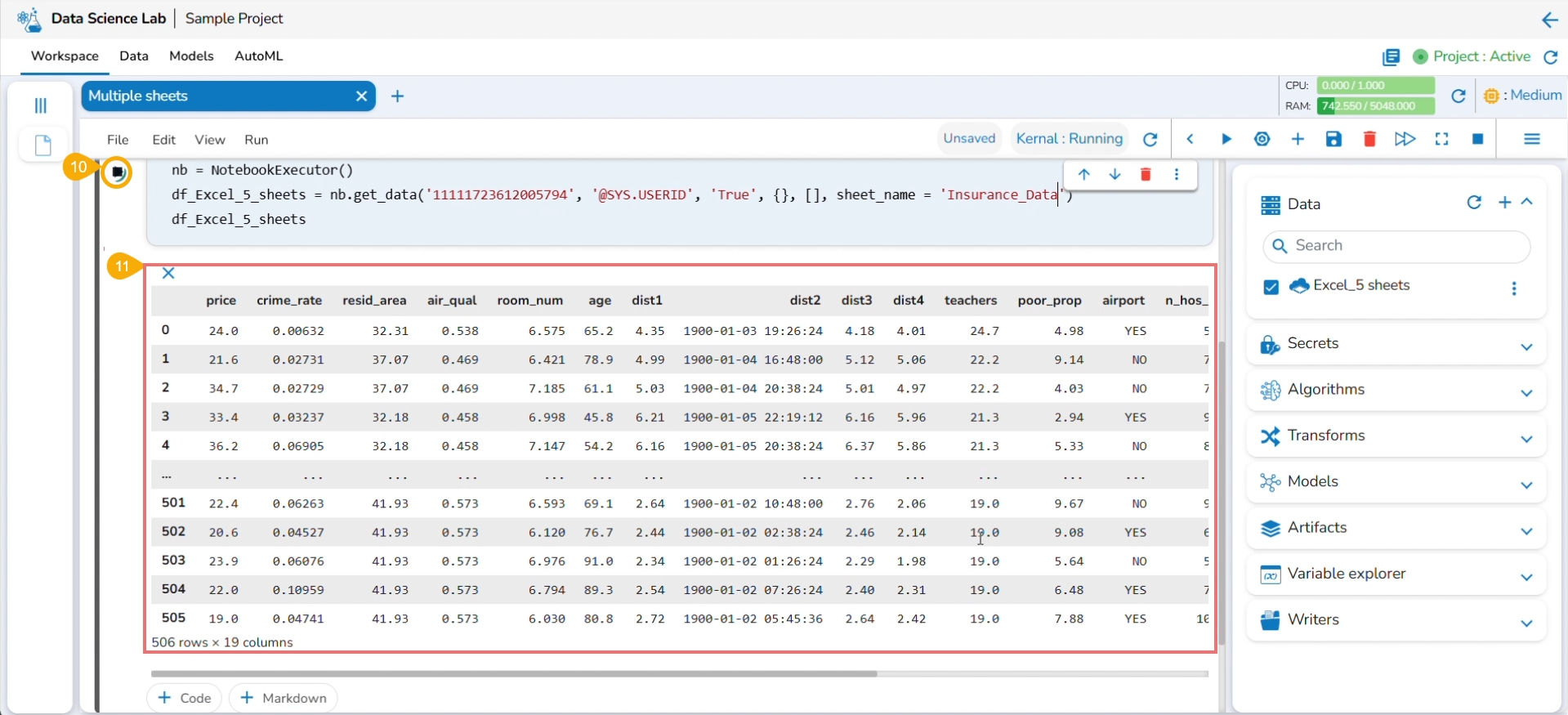1568x715 pixels.
Task: Open the File menu
Action: click(118, 140)
